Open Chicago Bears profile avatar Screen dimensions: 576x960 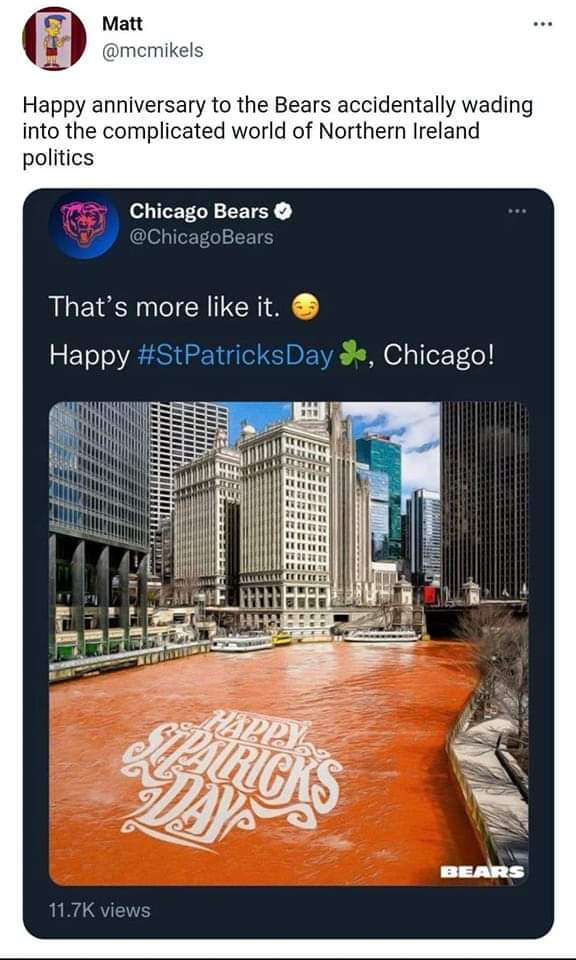[84, 224]
